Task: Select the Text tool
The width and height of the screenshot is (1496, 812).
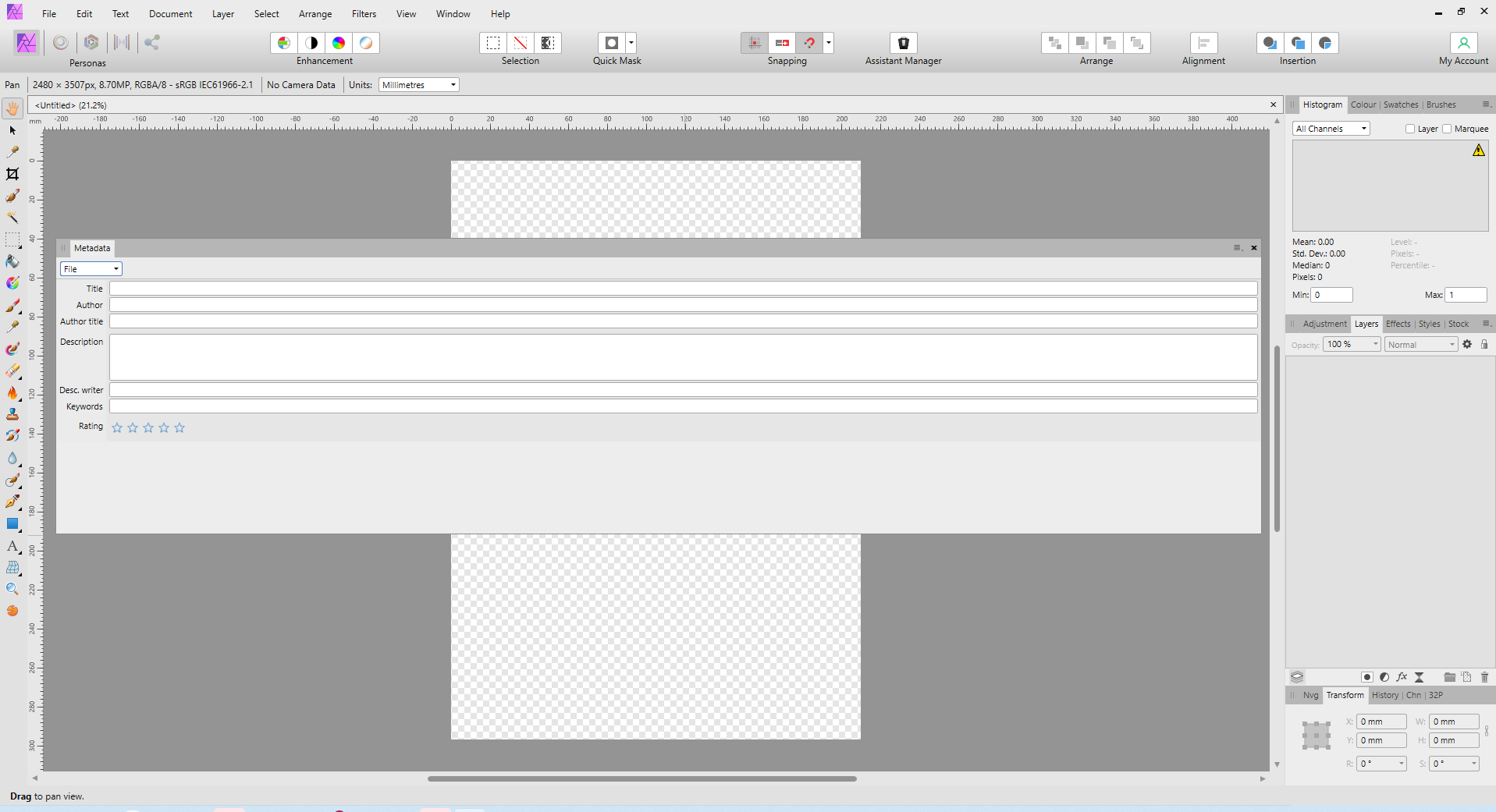Action: (12, 547)
